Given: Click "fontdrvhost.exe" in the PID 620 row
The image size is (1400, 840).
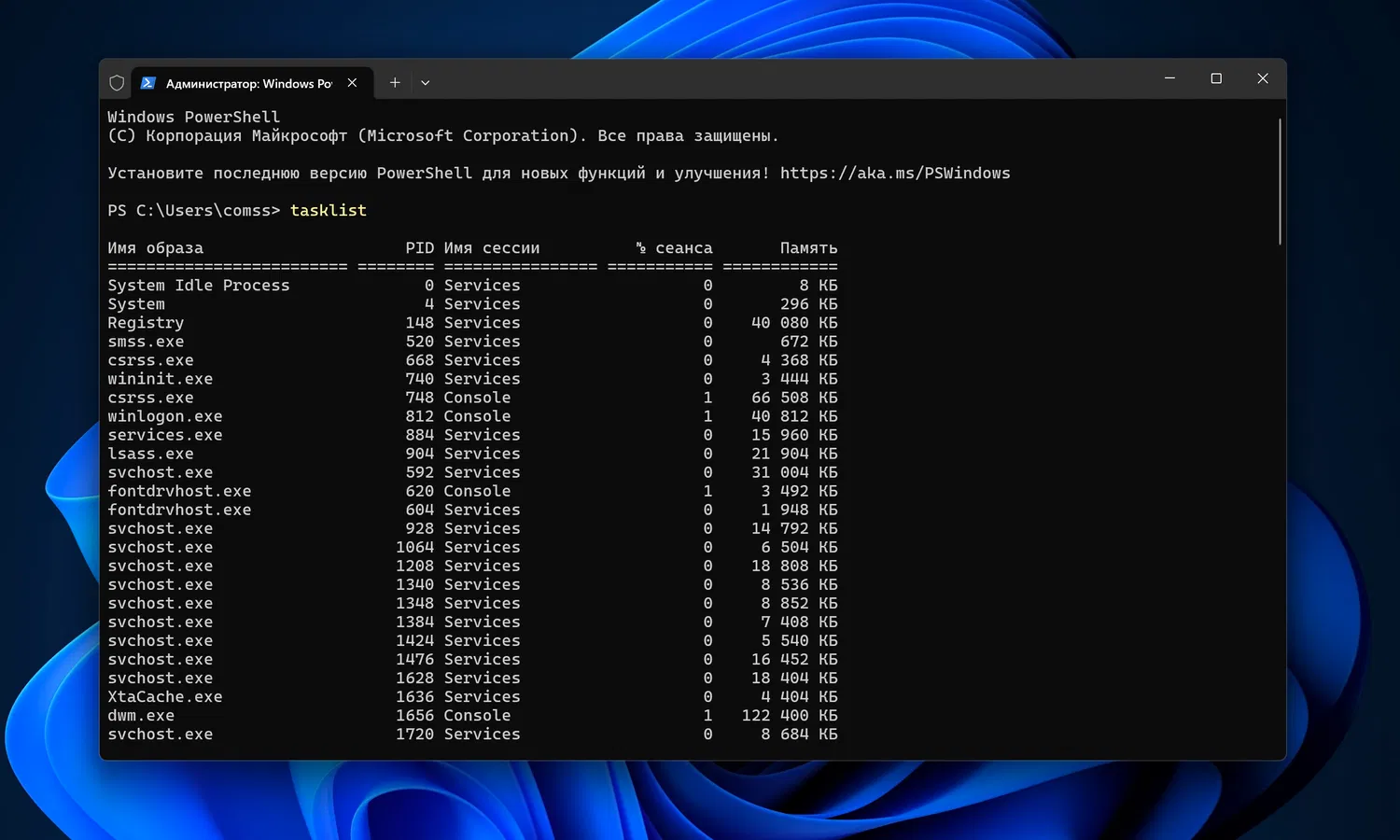Looking at the screenshot, I should (179, 491).
